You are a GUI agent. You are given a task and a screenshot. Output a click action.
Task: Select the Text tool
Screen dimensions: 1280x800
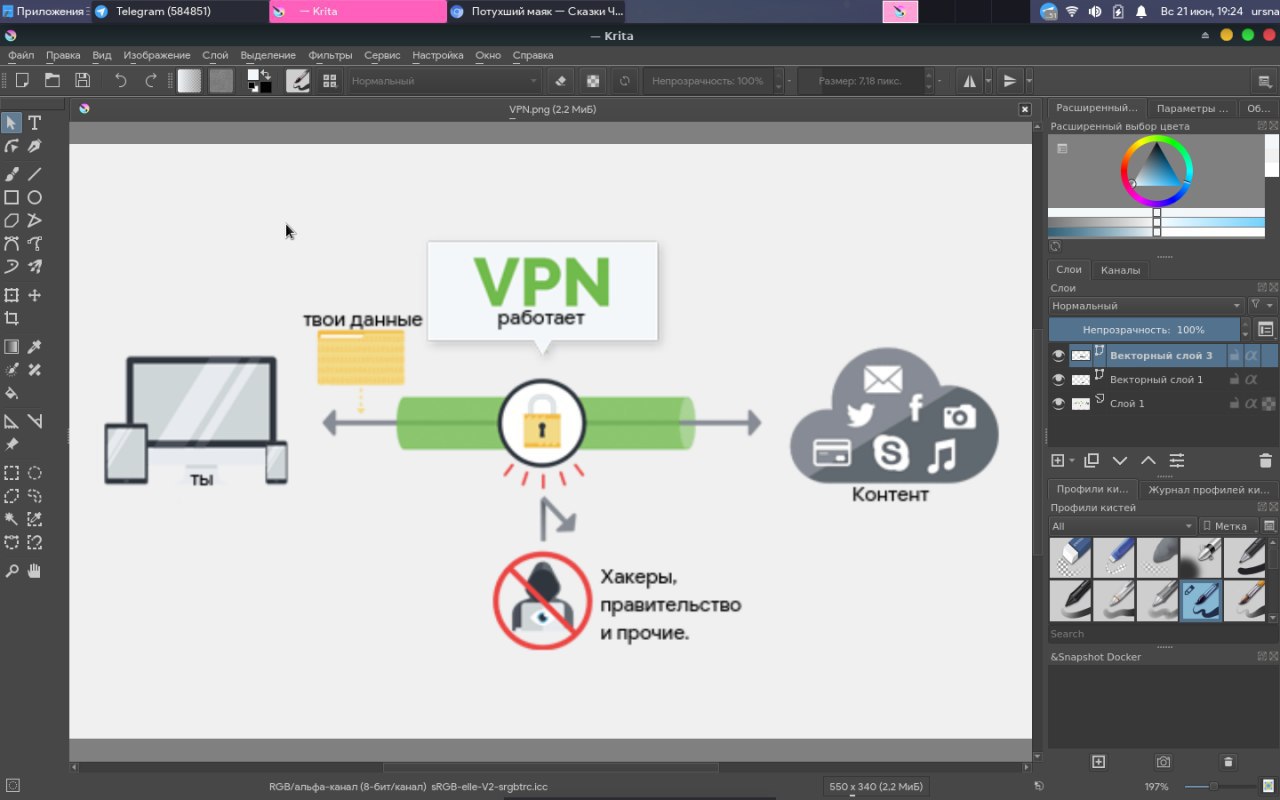click(x=34, y=122)
